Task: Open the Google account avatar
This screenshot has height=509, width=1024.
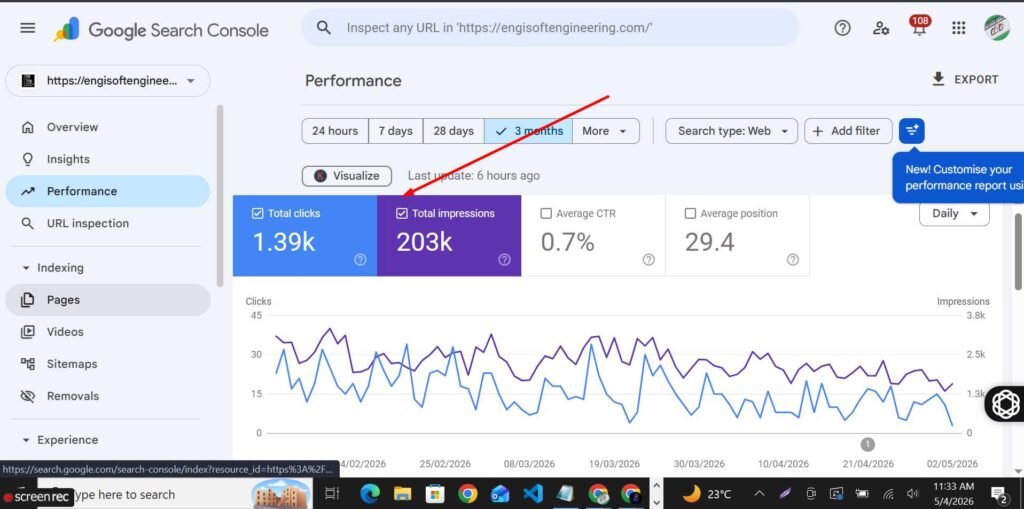Action: coord(997,28)
